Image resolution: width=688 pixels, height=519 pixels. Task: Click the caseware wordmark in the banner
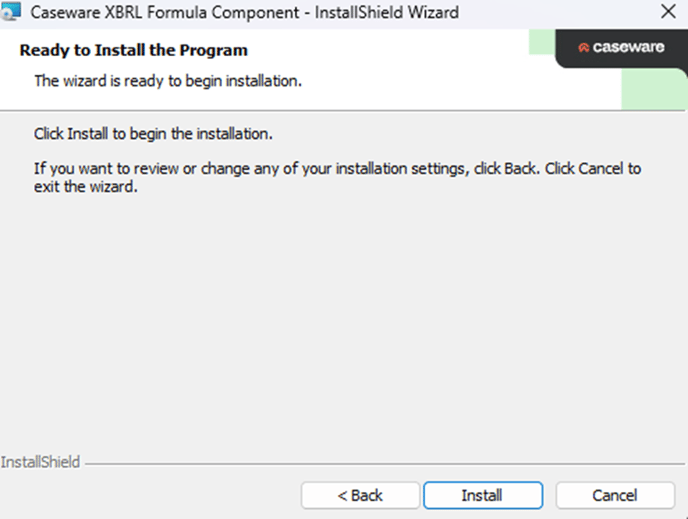pos(628,47)
